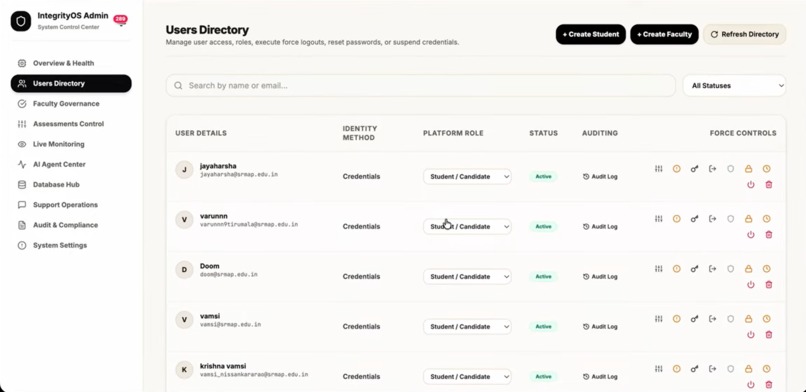Delete Doom using the trash icon
Image resolution: width=806 pixels, height=392 pixels.
(x=769, y=285)
